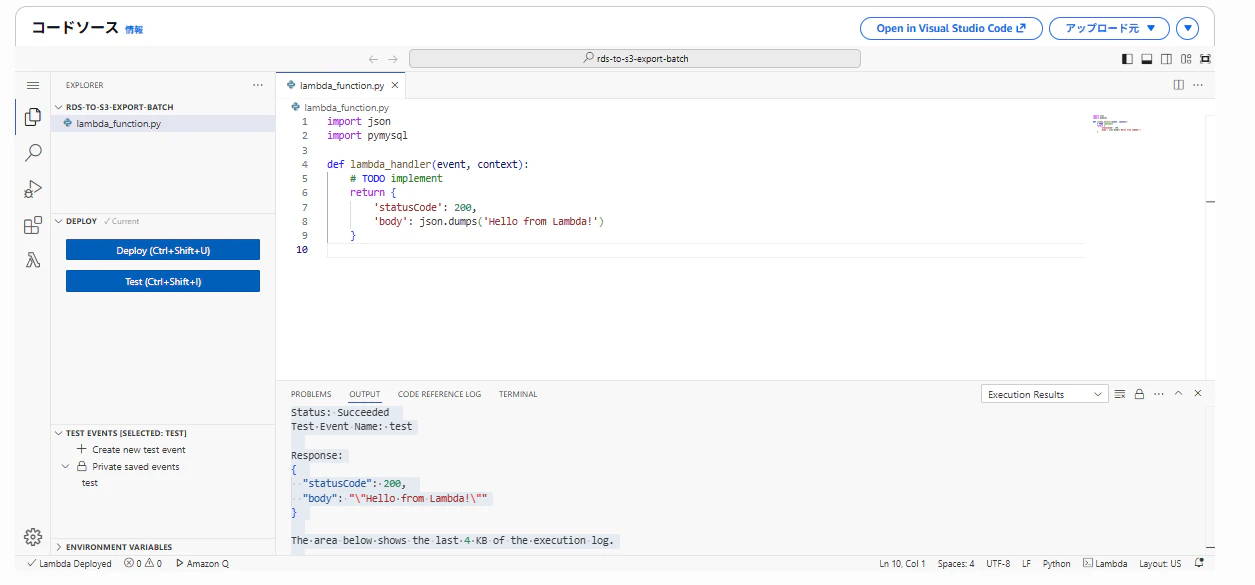Toggle the primary side bar layout
1255x585 pixels.
[1128, 59]
